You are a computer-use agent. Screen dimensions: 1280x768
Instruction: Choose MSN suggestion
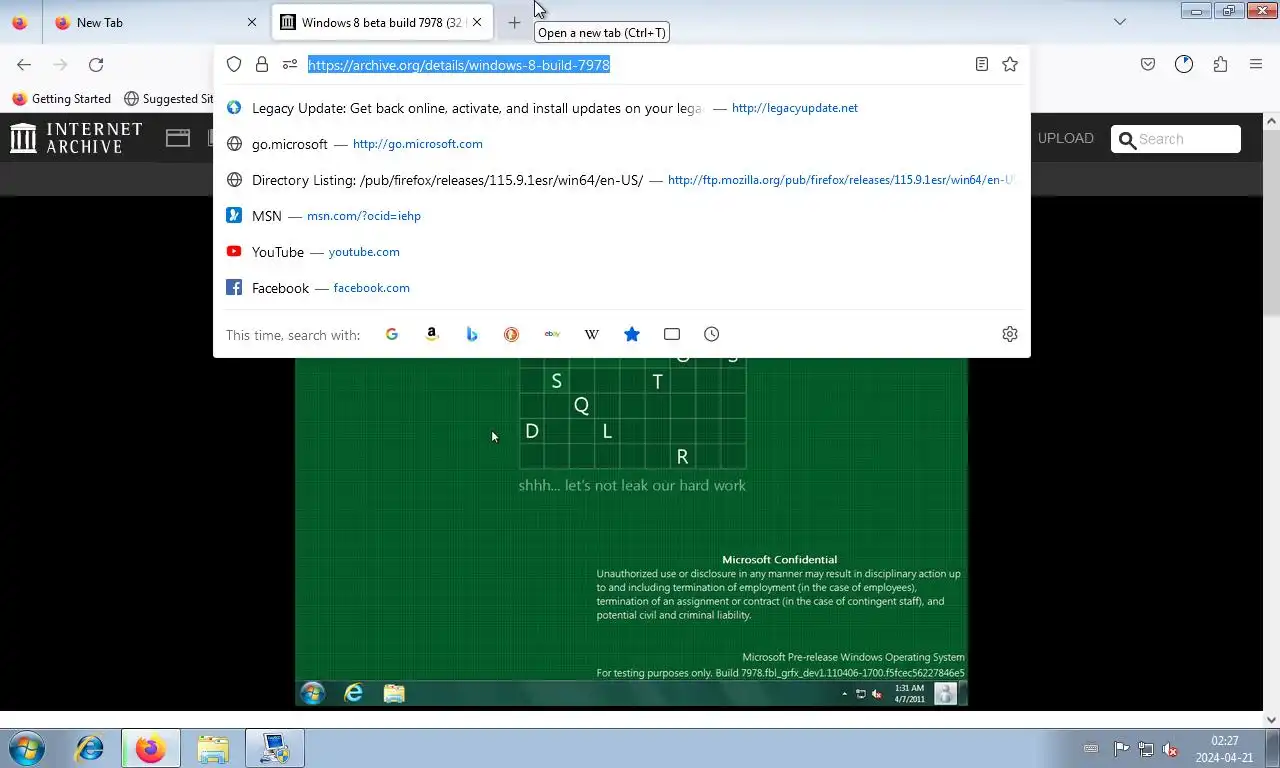point(622,216)
